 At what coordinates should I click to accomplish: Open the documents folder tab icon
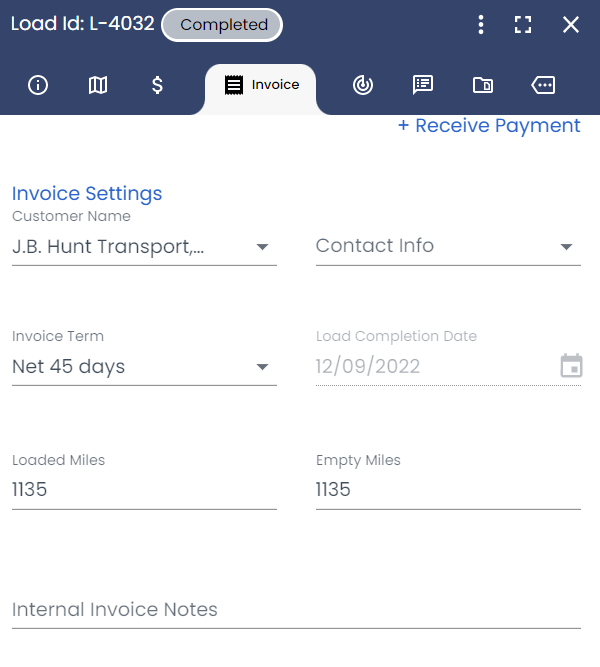pyautogui.click(x=483, y=85)
